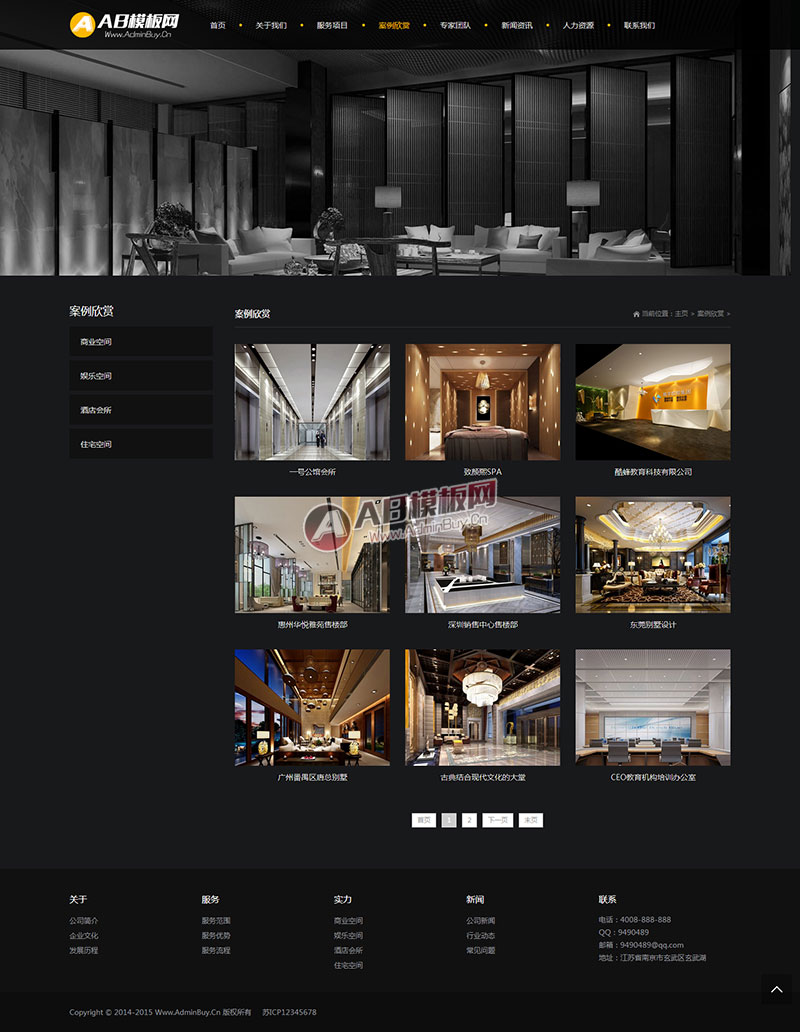
Task: Open the 深圳销售中心售楼部 case thumbnail
Action: (x=483, y=555)
